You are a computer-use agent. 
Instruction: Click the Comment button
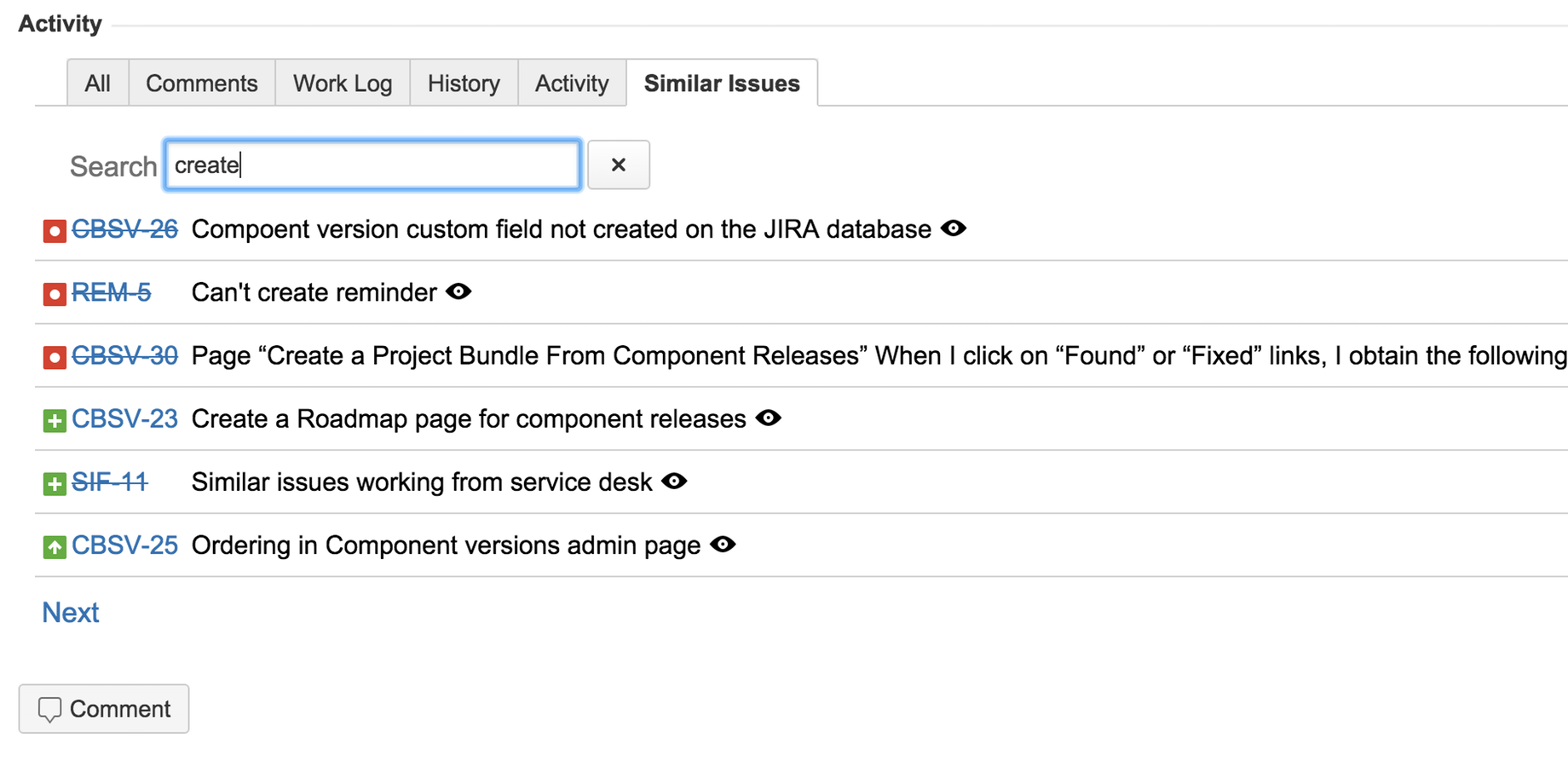[104, 708]
